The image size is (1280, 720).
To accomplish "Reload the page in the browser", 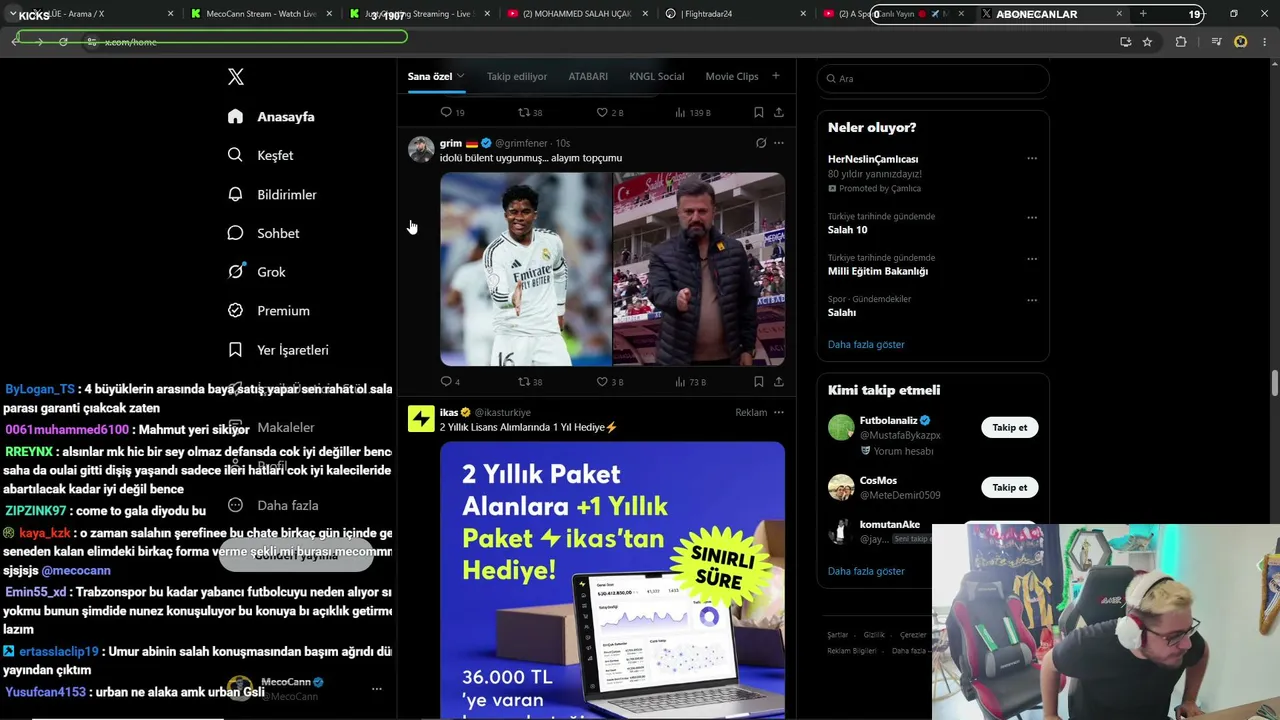I will pyautogui.click(x=63, y=41).
